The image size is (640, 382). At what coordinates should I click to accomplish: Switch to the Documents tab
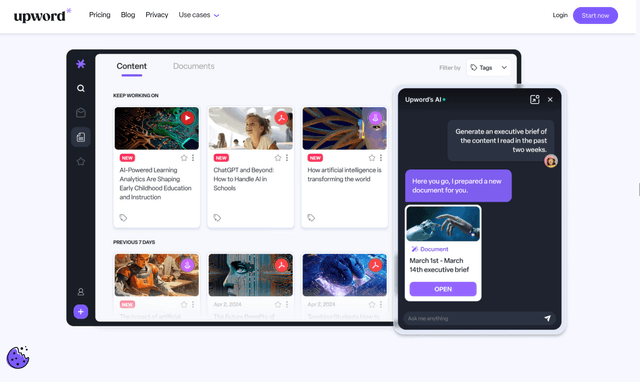193,66
